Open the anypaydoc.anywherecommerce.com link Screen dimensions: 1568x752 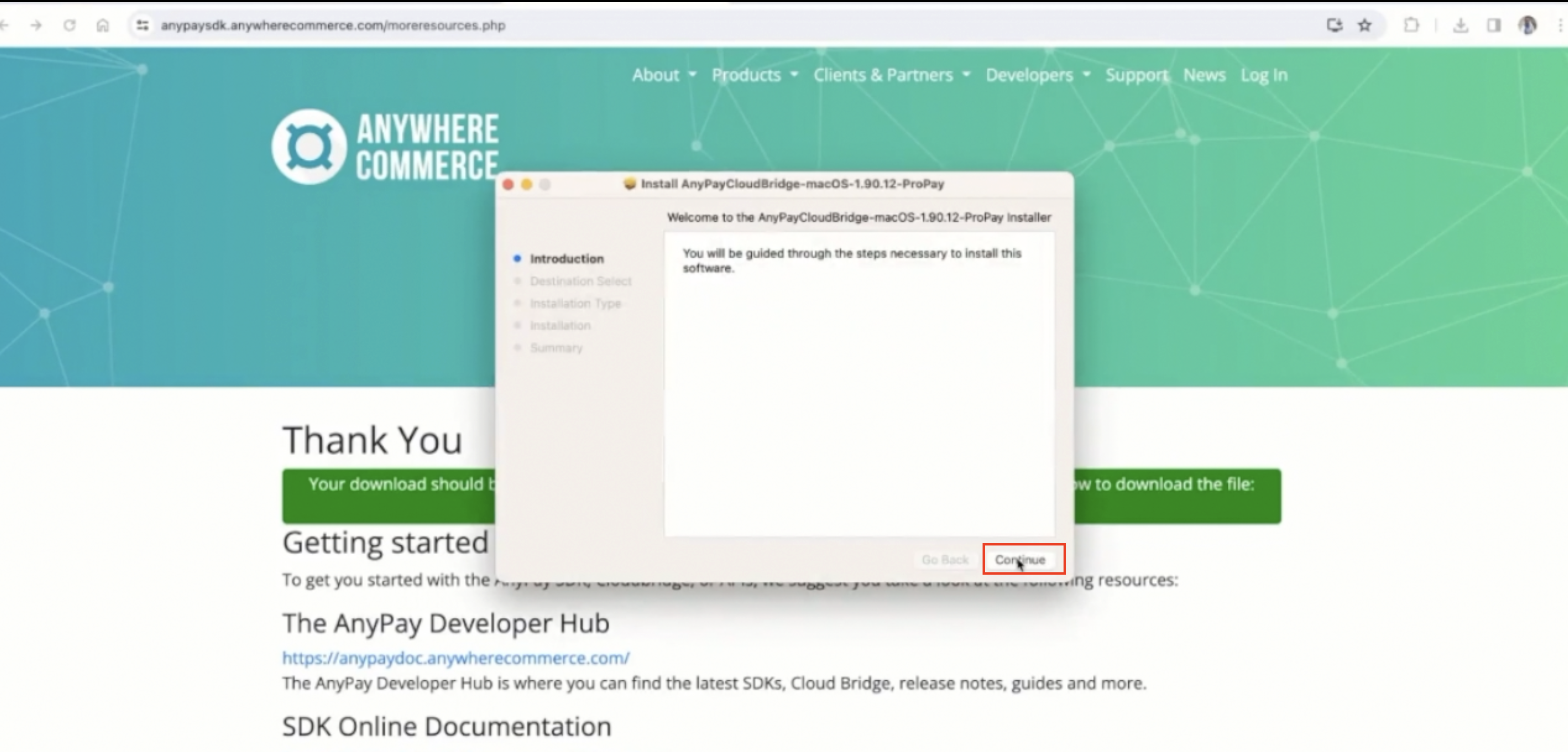point(456,658)
